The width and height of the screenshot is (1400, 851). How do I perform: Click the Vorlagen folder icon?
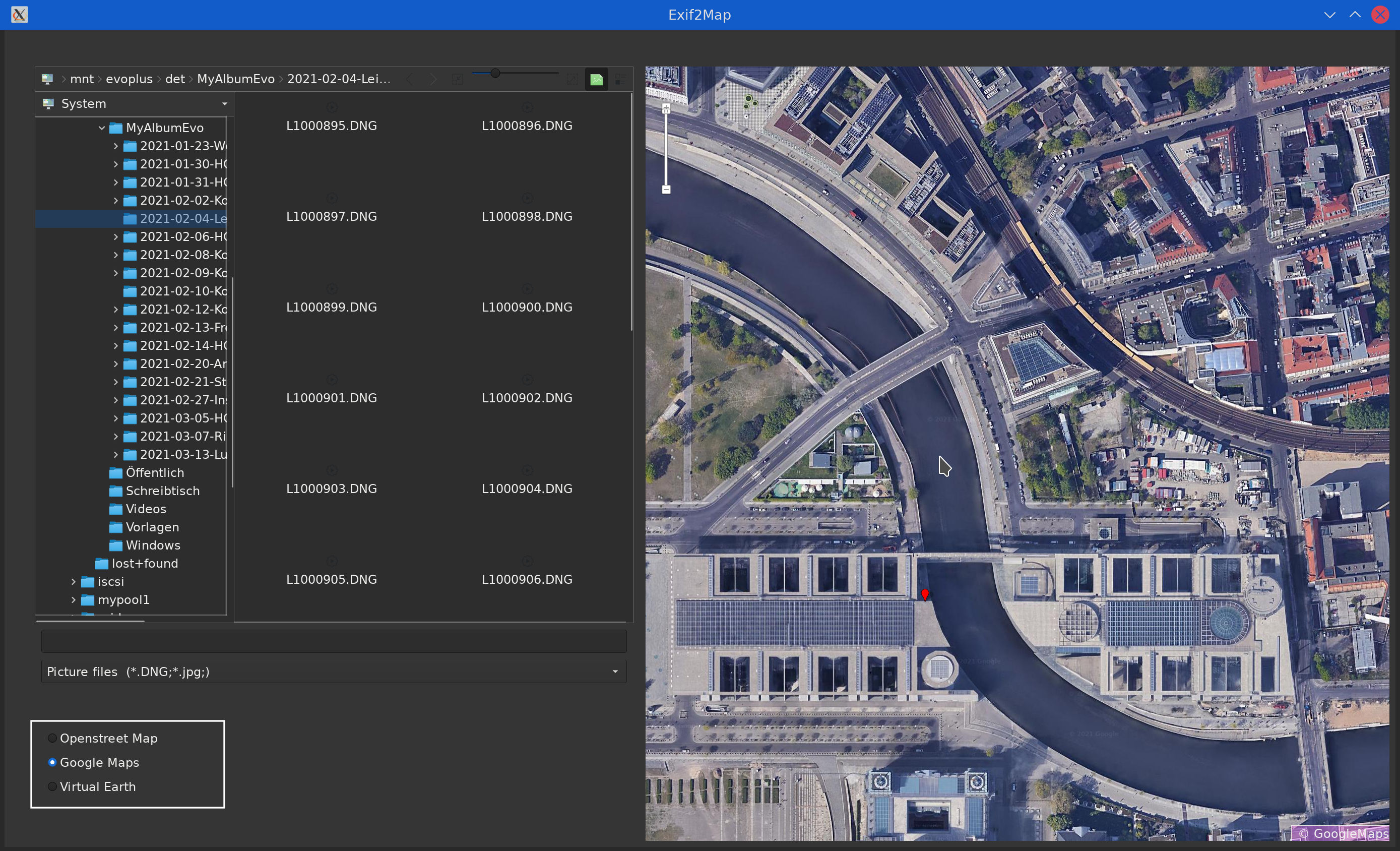click(116, 527)
